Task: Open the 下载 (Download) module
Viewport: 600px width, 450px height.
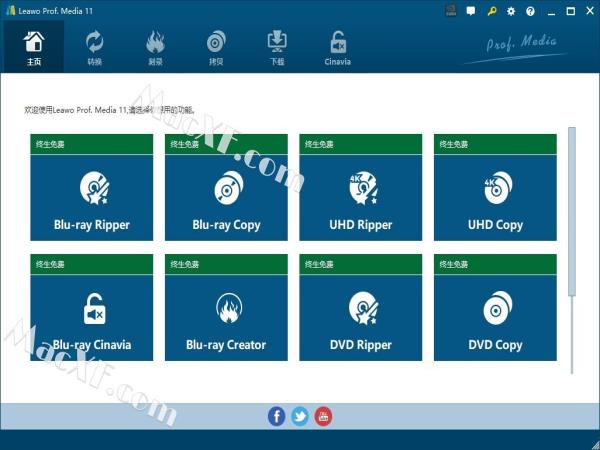Action: 277,46
